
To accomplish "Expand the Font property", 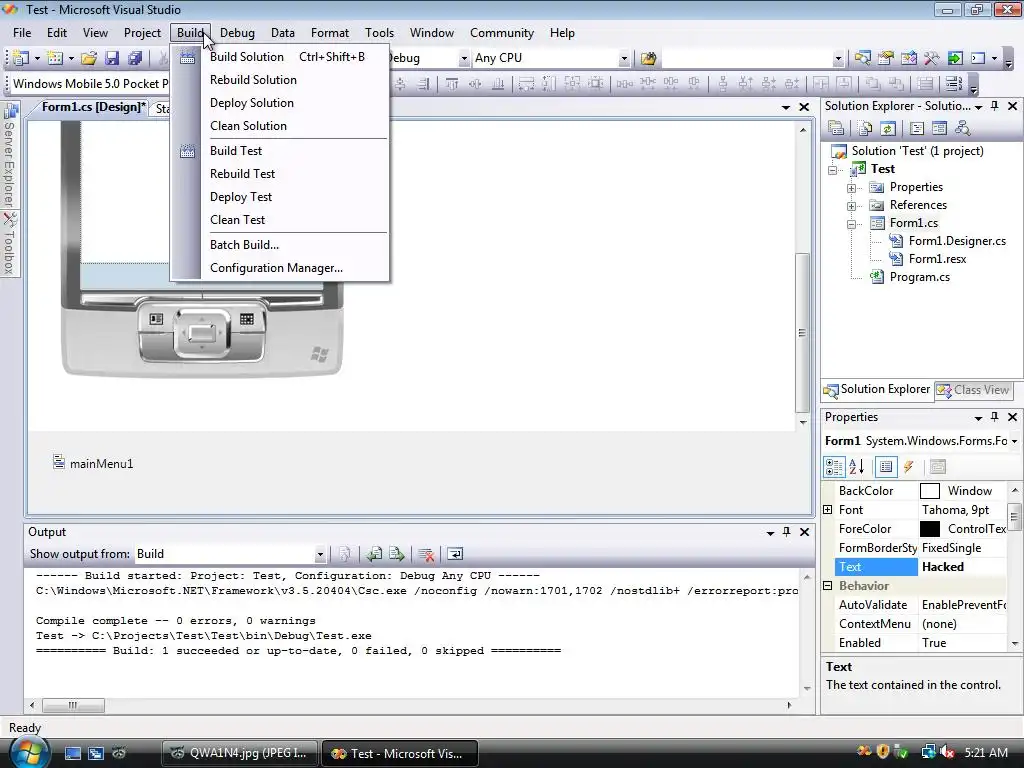I will [x=828, y=509].
